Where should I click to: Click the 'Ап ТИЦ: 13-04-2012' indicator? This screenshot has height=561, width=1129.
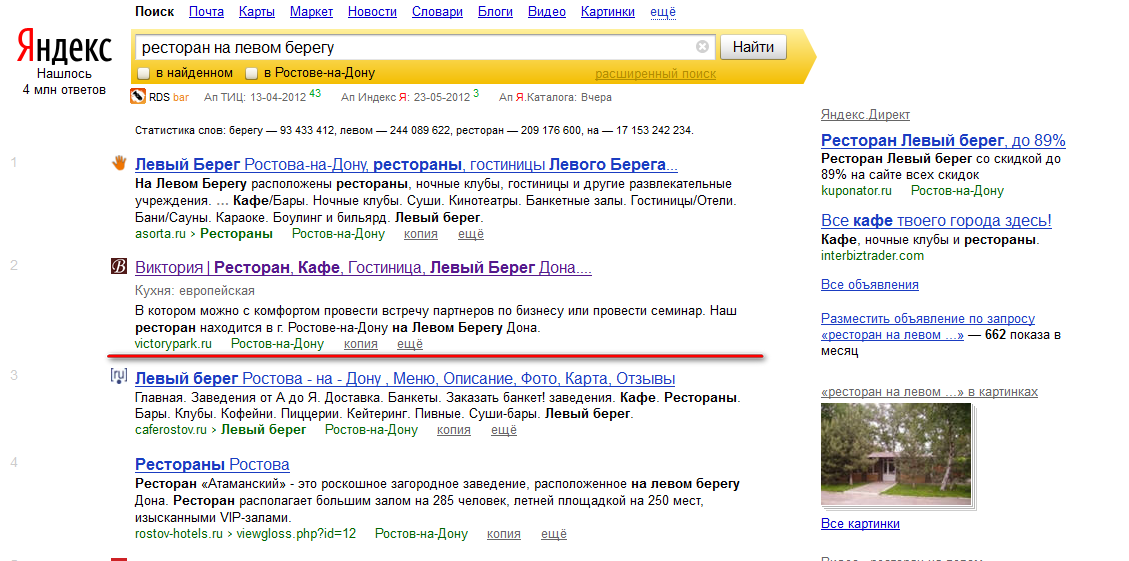[x=263, y=97]
